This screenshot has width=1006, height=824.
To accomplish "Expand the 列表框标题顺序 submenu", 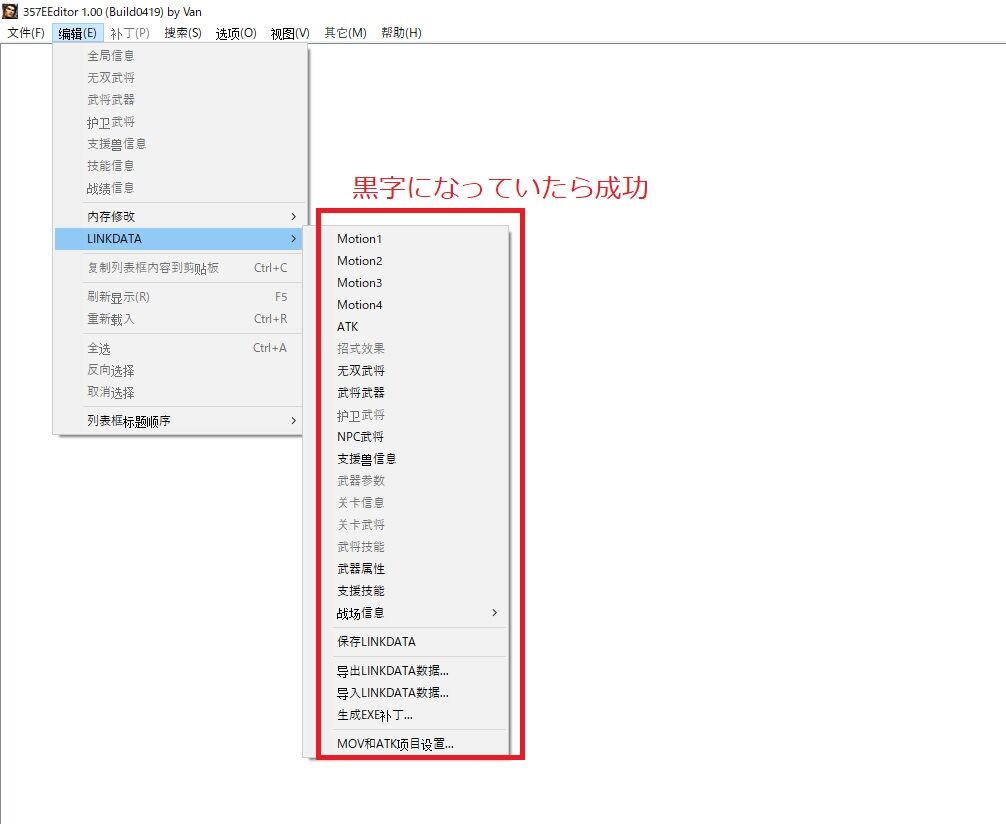I will 130,420.
